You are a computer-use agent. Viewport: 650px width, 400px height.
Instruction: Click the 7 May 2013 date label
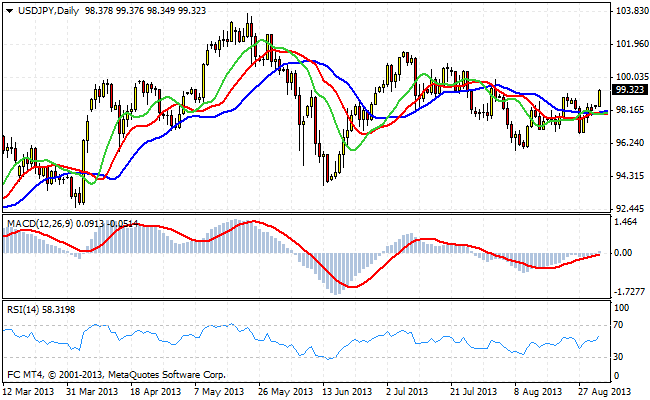pyautogui.click(x=219, y=391)
